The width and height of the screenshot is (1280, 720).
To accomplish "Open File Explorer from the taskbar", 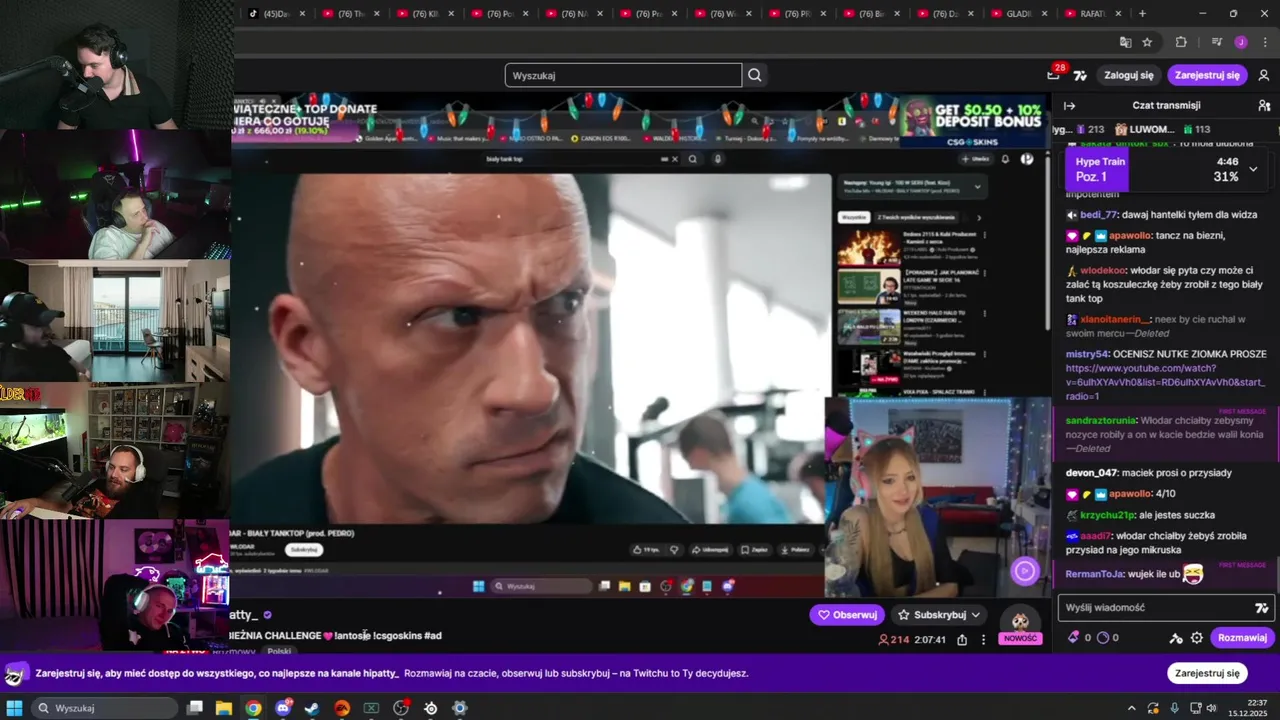I will coord(224,708).
